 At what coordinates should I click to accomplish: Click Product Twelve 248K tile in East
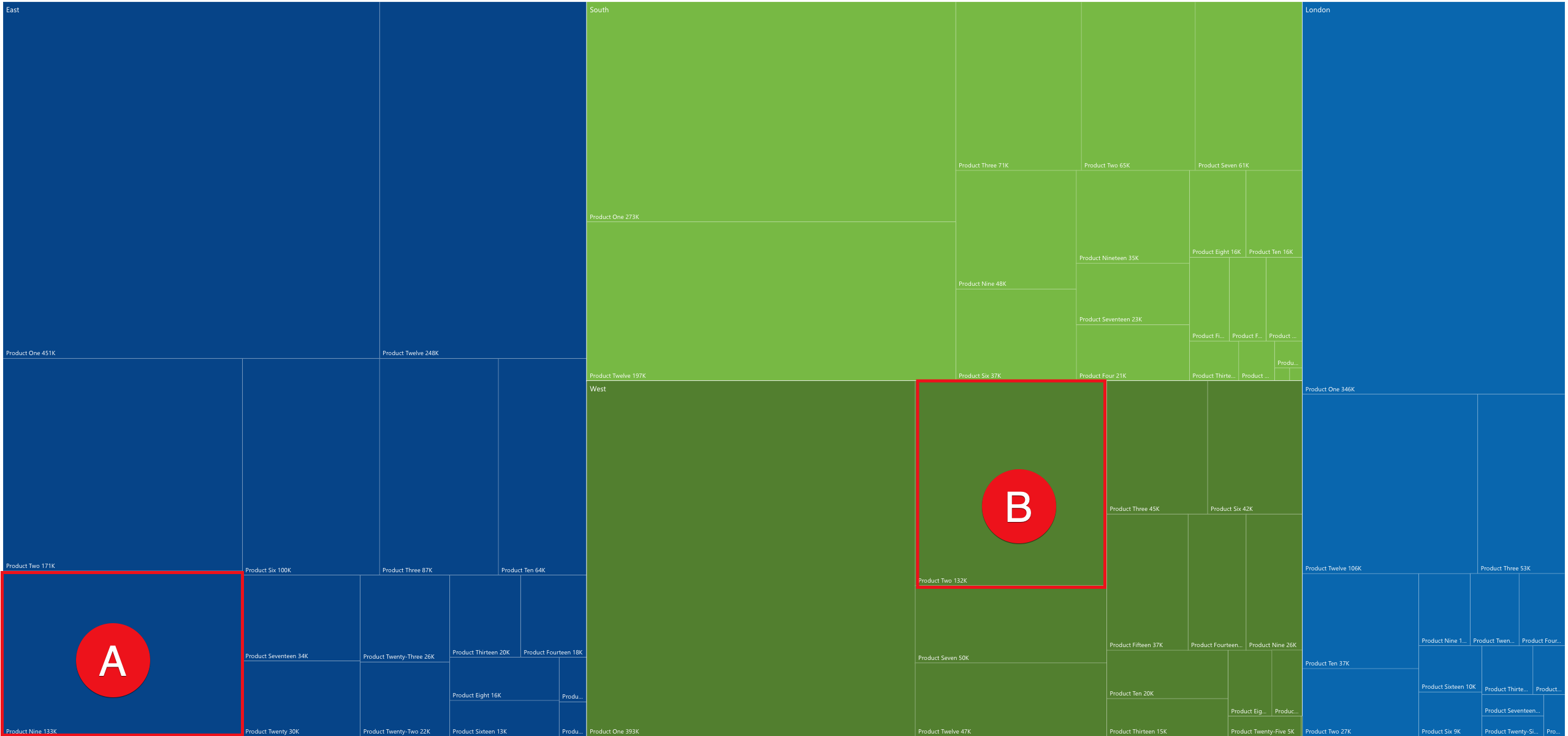click(481, 181)
